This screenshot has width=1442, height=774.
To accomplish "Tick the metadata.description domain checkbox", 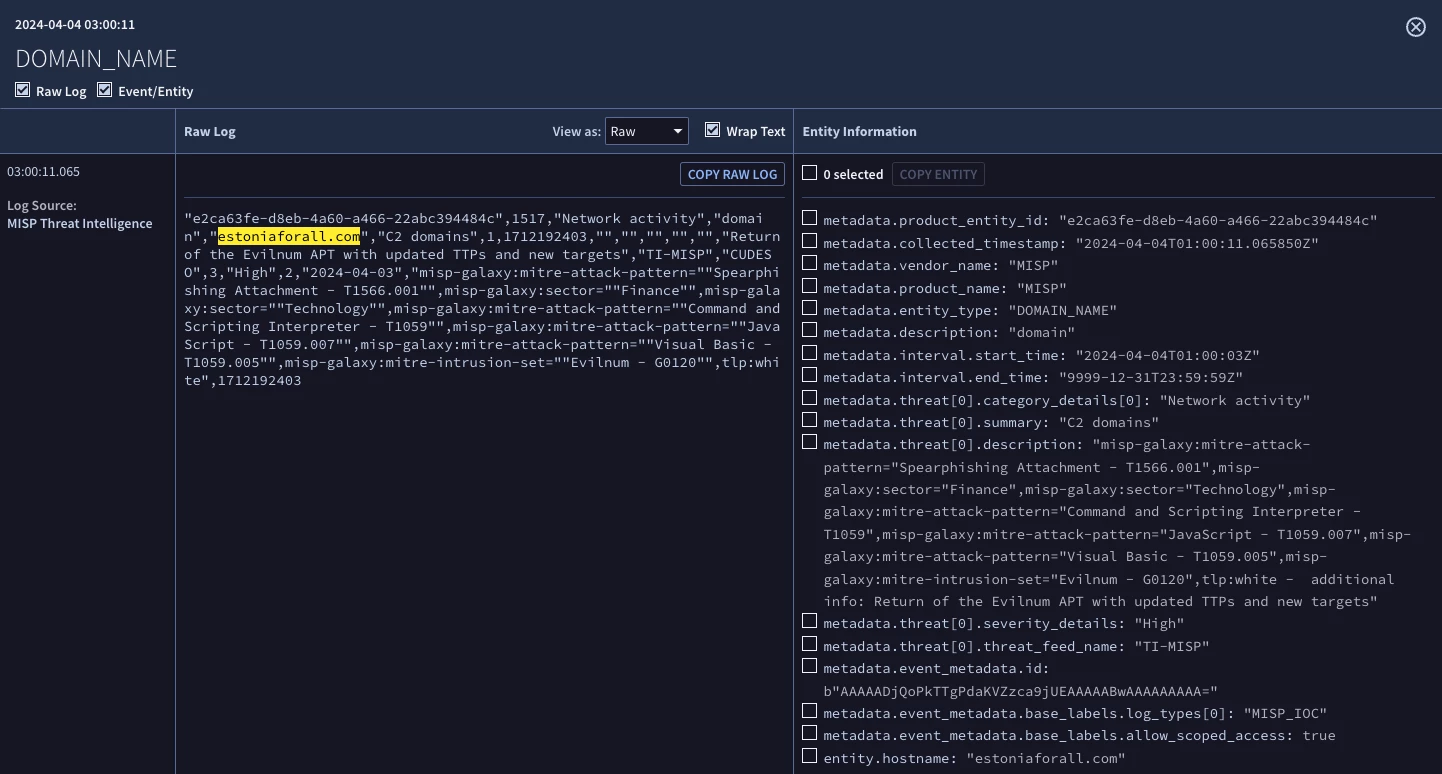I will point(810,330).
